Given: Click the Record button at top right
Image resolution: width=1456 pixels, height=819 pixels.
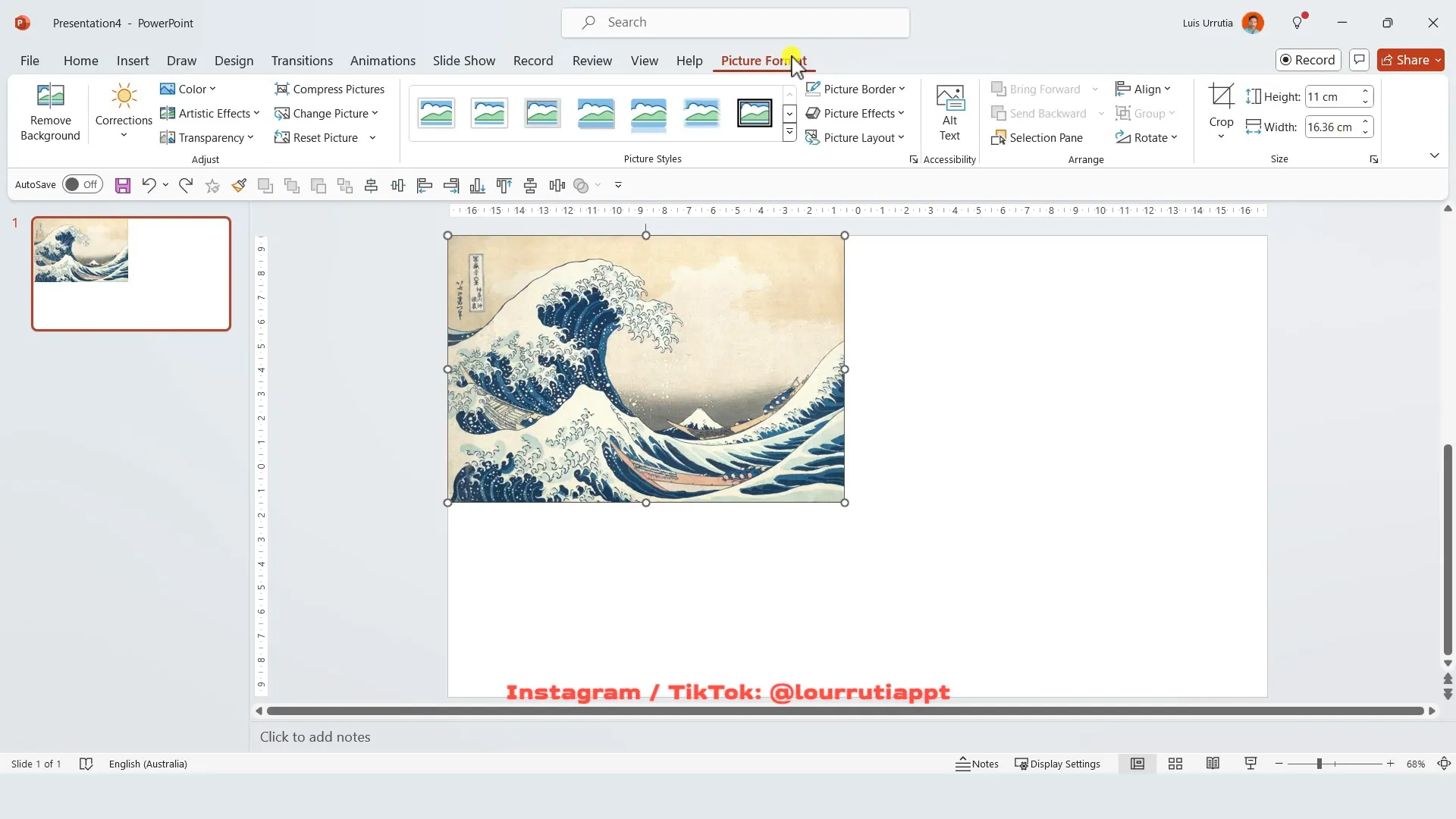Looking at the screenshot, I should [x=1308, y=60].
